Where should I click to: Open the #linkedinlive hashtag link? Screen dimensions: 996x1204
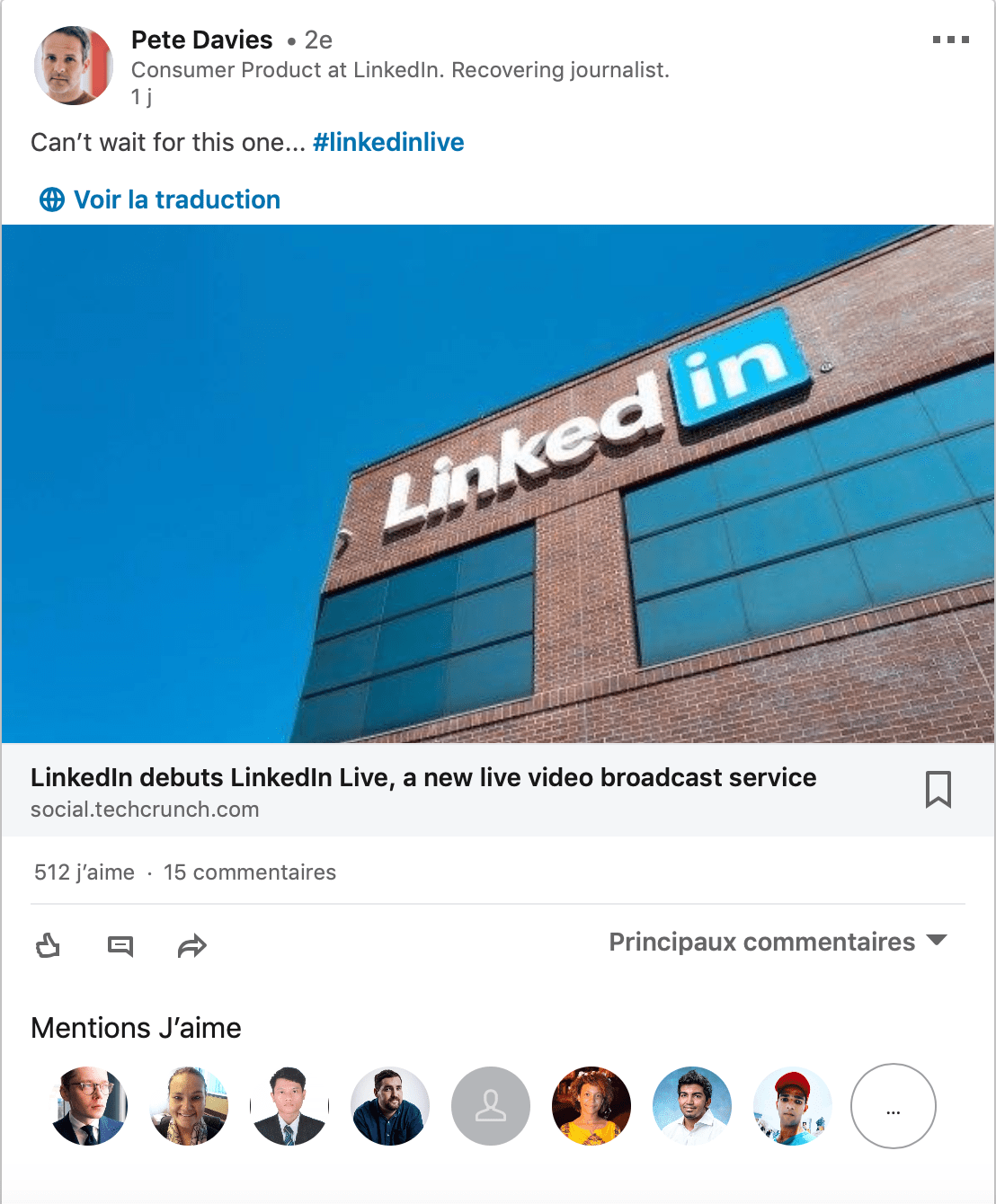388,142
